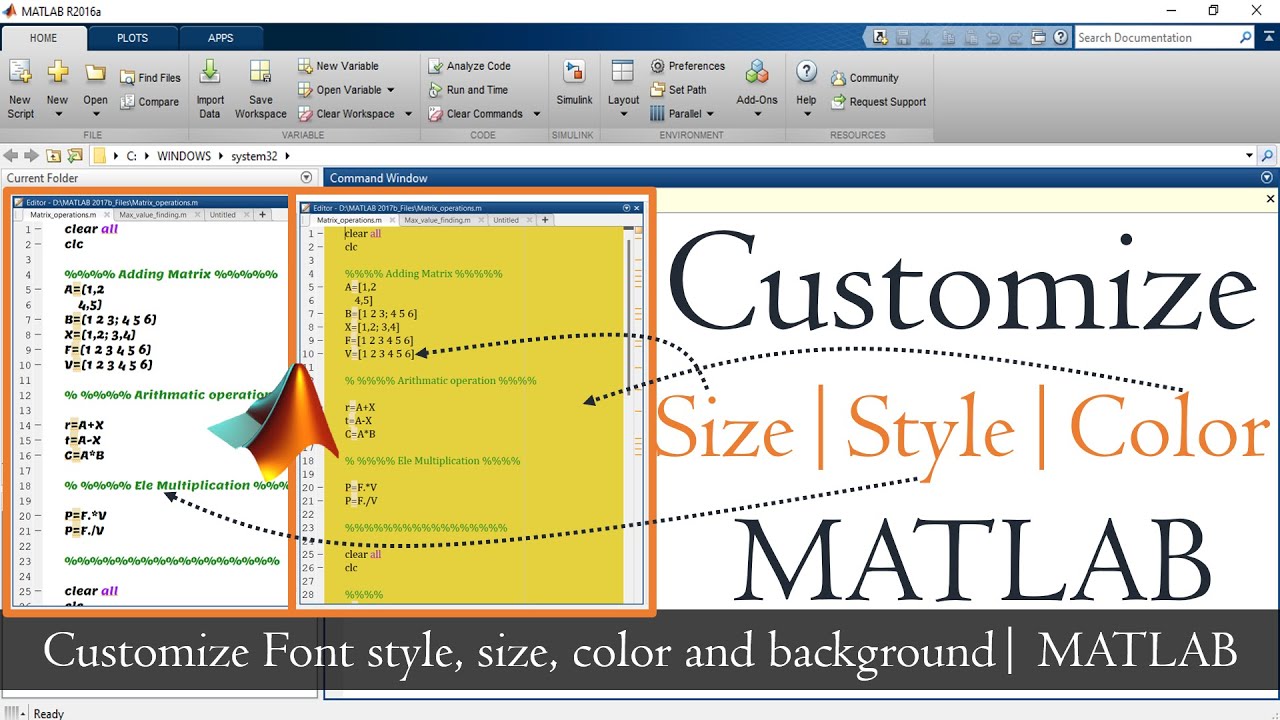
Task: Launch the Compare tool
Action: [150, 102]
